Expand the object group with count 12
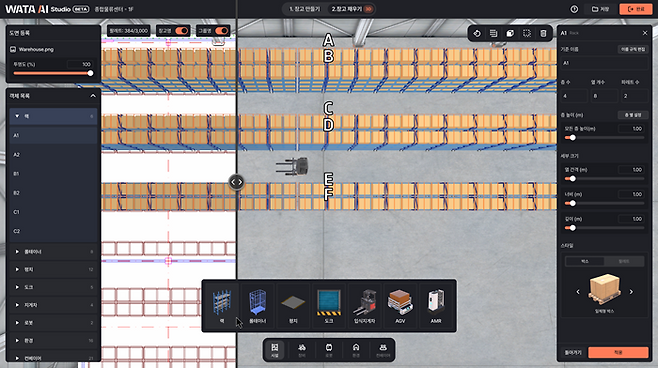Image resolution: width=658 pixels, height=368 pixels. point(17,269)
